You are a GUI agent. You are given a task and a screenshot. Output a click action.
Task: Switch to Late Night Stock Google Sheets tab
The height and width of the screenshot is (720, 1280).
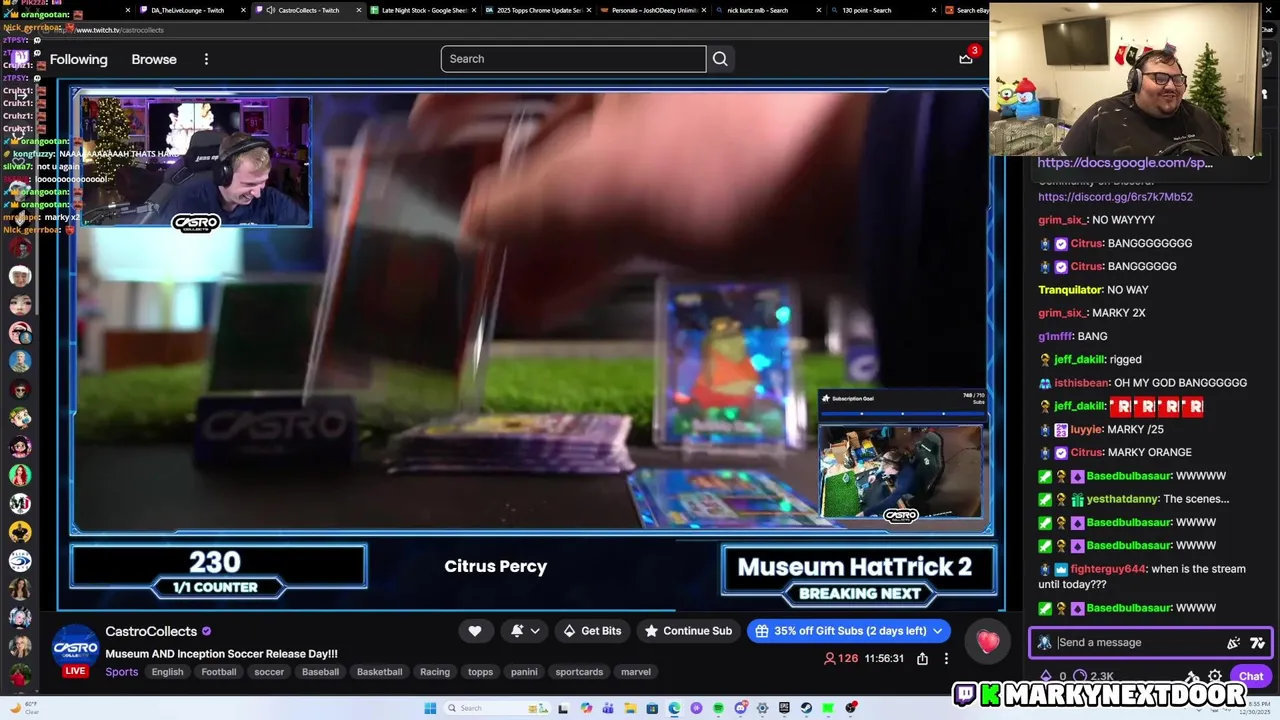pyautogui.click(x=424, y=10)
